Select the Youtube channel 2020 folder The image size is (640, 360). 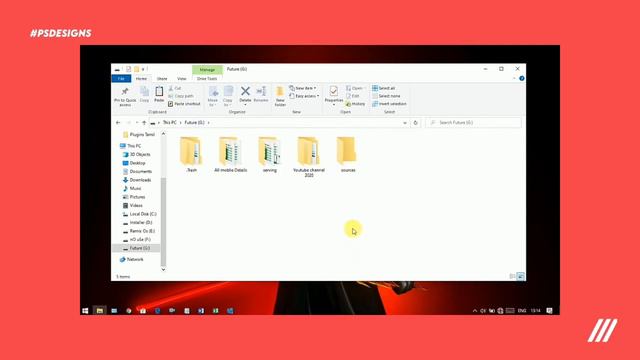(309, 158)
